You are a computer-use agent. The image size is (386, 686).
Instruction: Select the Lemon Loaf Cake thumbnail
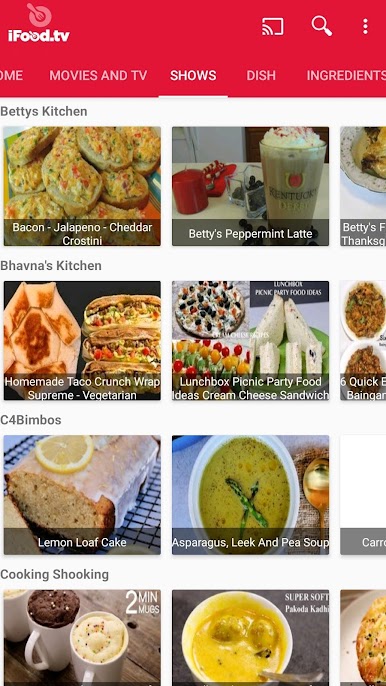(82, 495)
